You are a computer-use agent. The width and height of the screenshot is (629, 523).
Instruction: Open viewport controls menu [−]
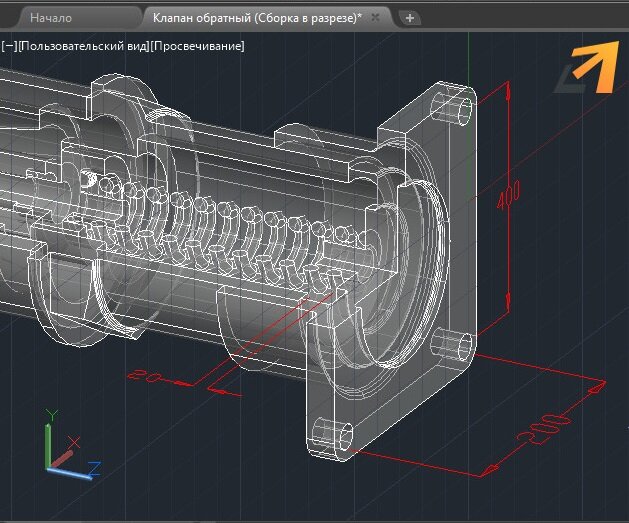(9, 46)
